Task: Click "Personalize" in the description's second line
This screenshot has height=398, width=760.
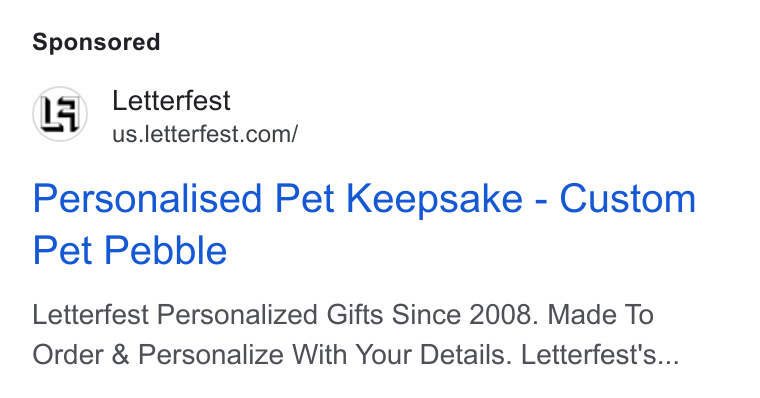Action: point(211,355)
